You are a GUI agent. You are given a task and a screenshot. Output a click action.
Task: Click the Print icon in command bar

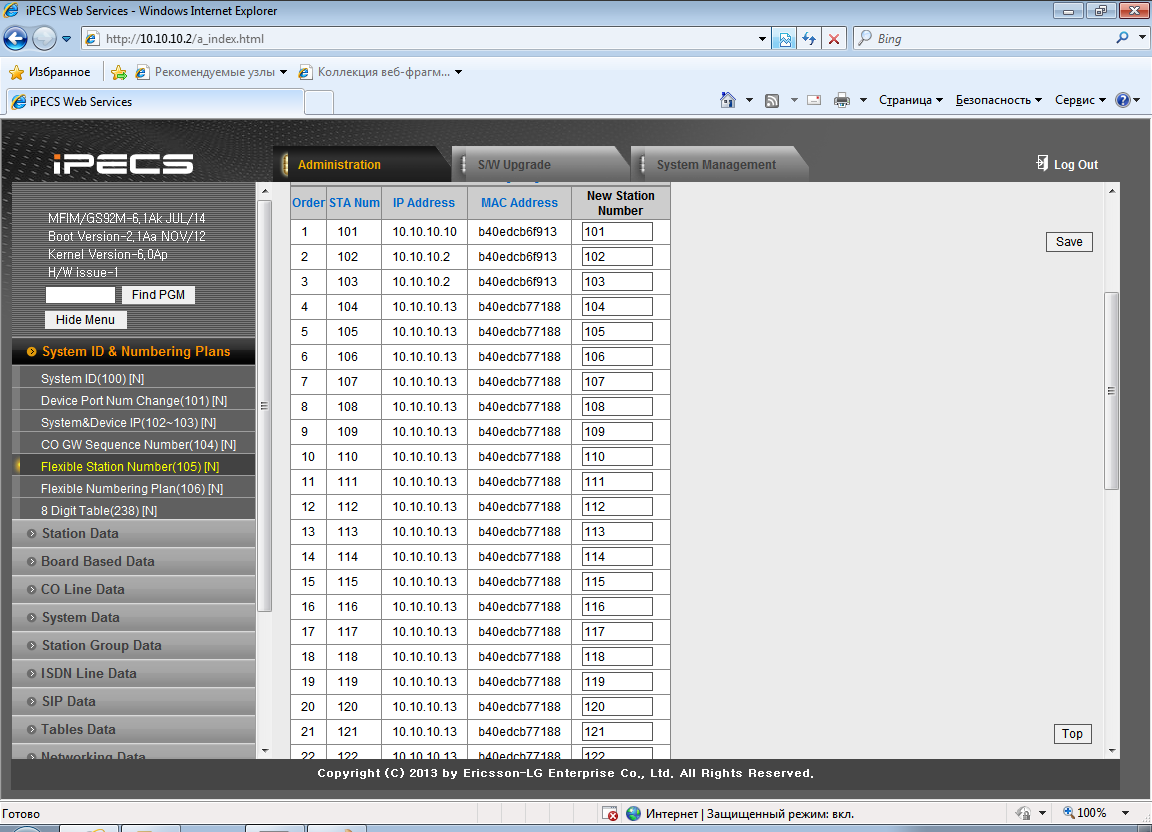point(842,100)
